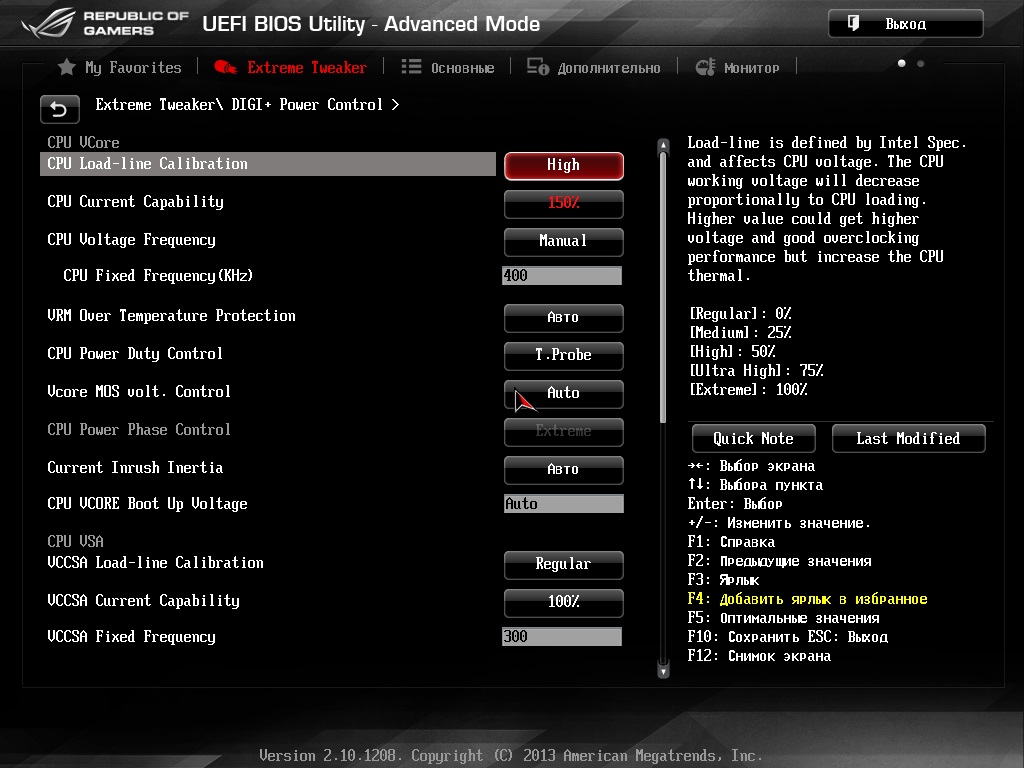
Task: Click the My Favorites star icon
Action: (67, 67)
